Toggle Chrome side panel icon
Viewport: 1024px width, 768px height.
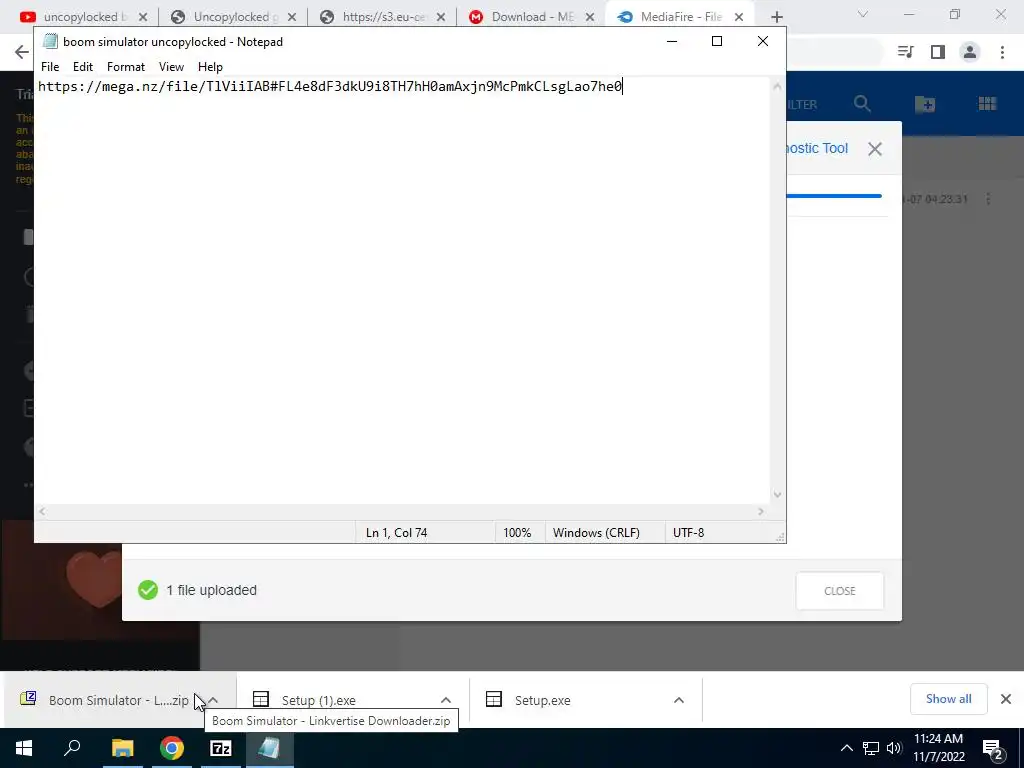(938, 52)
